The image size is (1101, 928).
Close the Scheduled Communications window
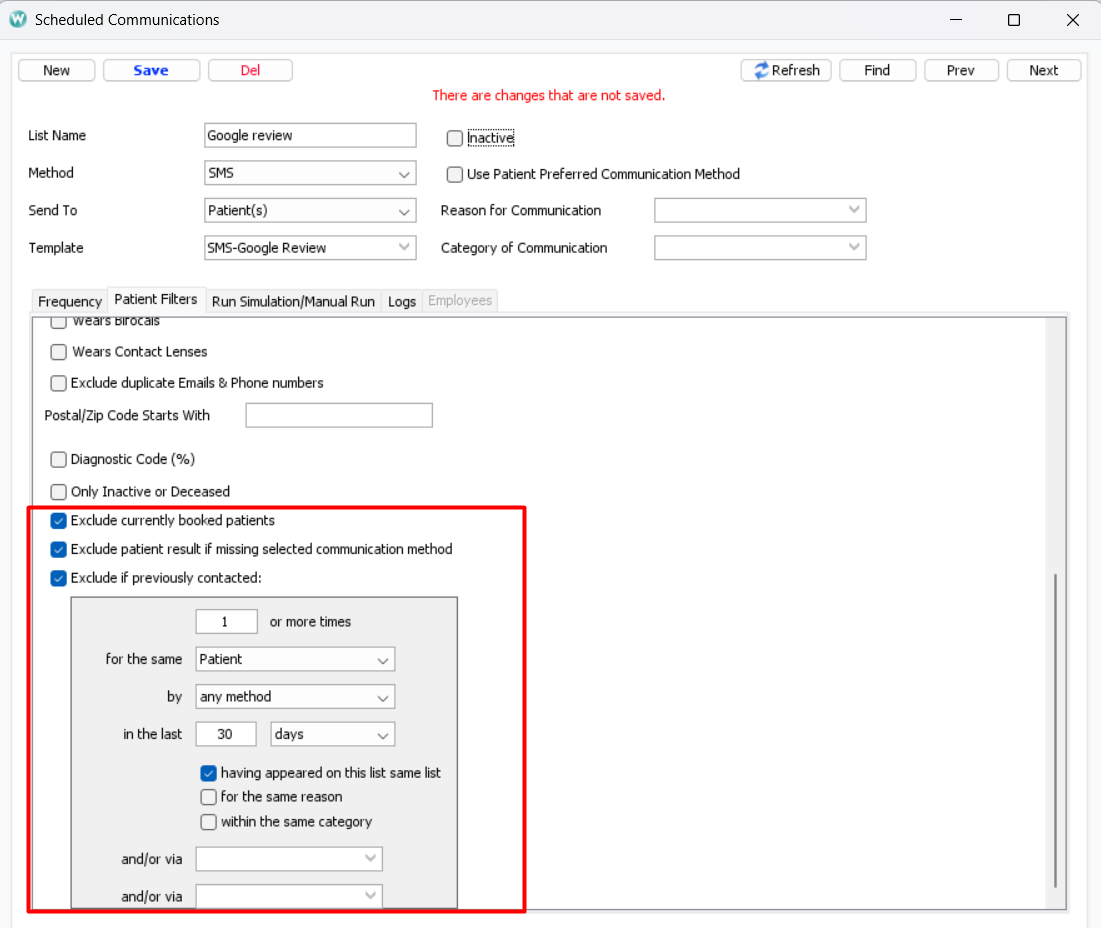pos(1073,20)
